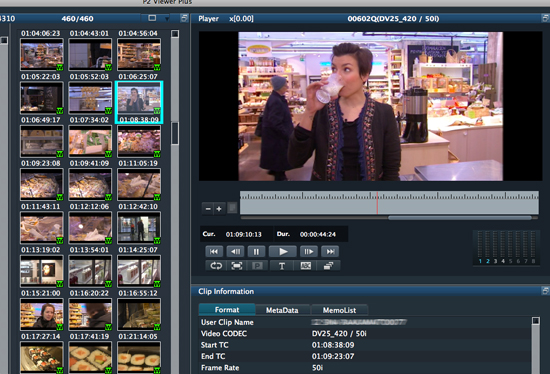
Task: Maximize the Clip Information panel
Action: tap(545, 290)
